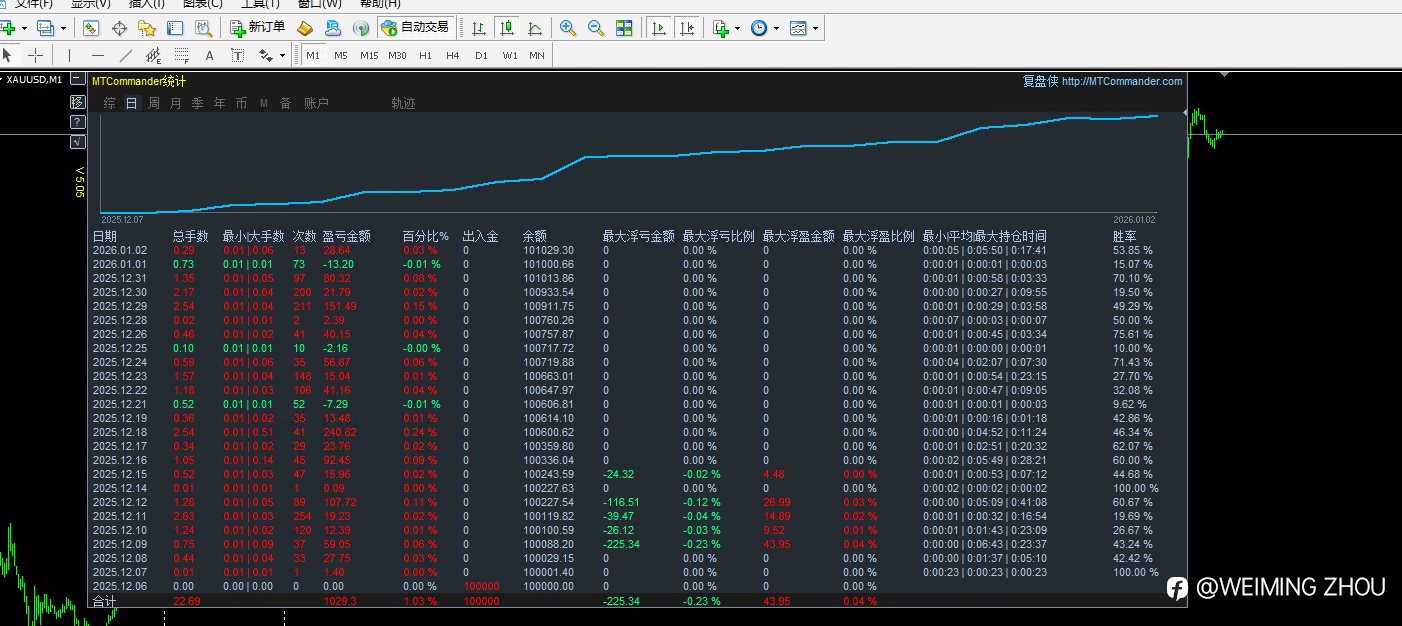Viewport: 1402px width, 626px height.
Task: Open the 轨迹 track tab
Action: click(x=403, y=103)
